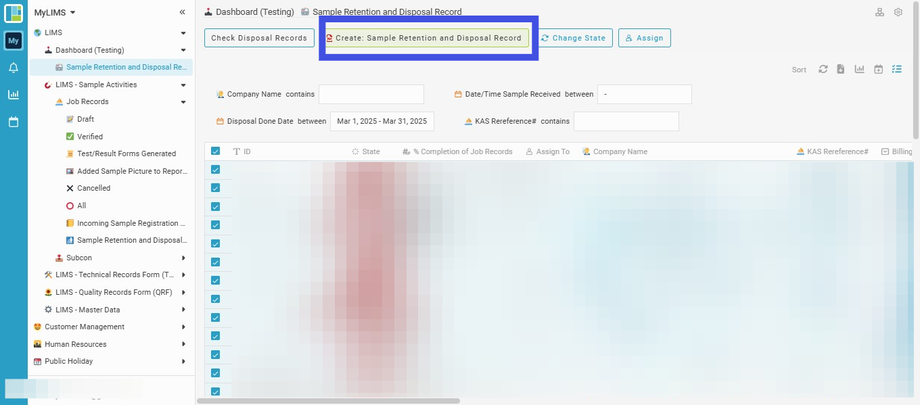
Task: Open the charts icon in left rail
Action: coord(13,94)
